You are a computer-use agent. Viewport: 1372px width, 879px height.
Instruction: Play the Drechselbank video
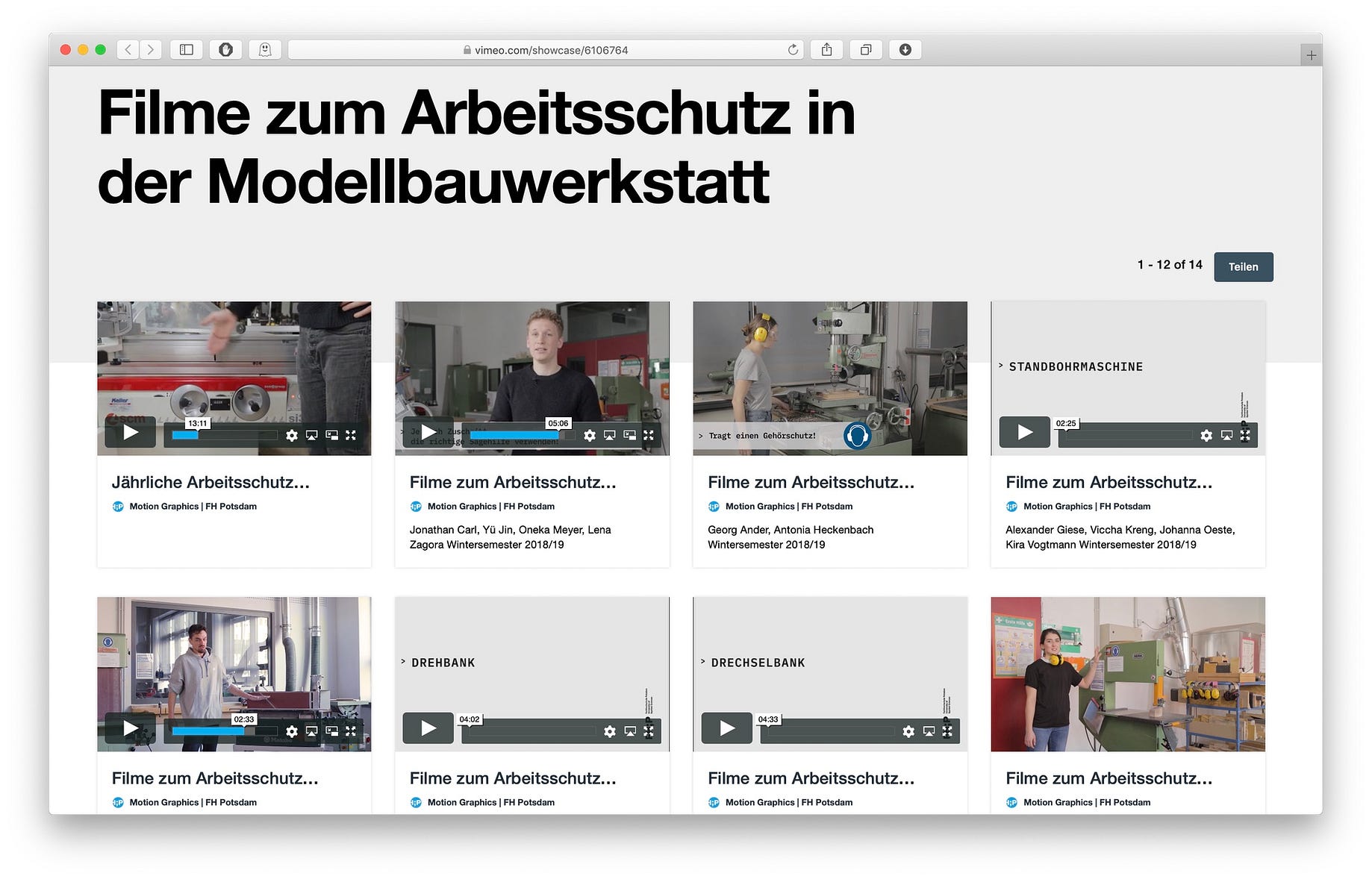(x=727, y=728)
